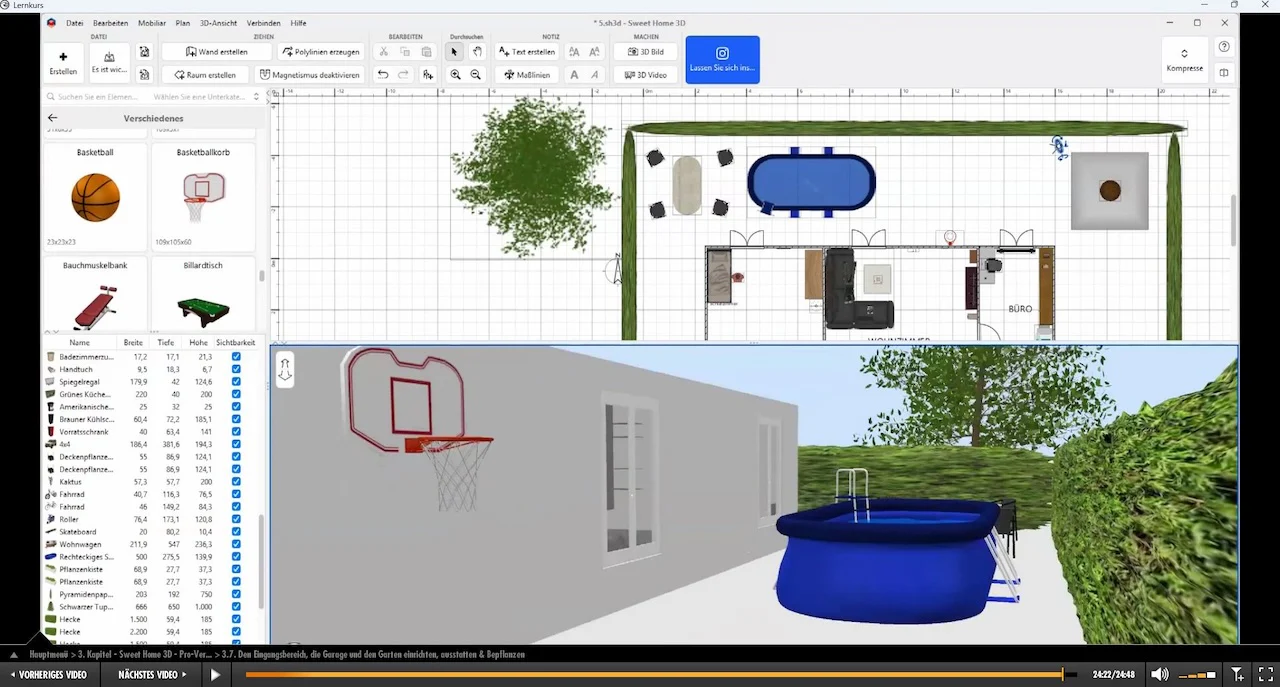Click Wand erstellen button
This screenshot has width=1280, height=687.
(x=217, y=52)
